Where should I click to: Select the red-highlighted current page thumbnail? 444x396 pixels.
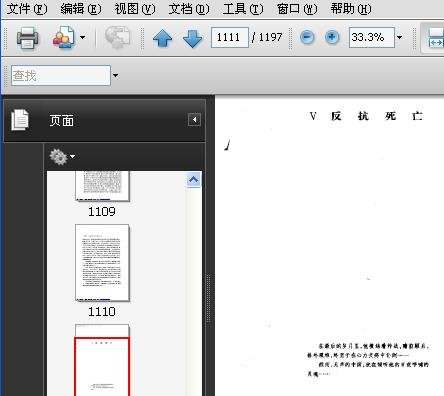pyautogui.click(x=102, y=367)
